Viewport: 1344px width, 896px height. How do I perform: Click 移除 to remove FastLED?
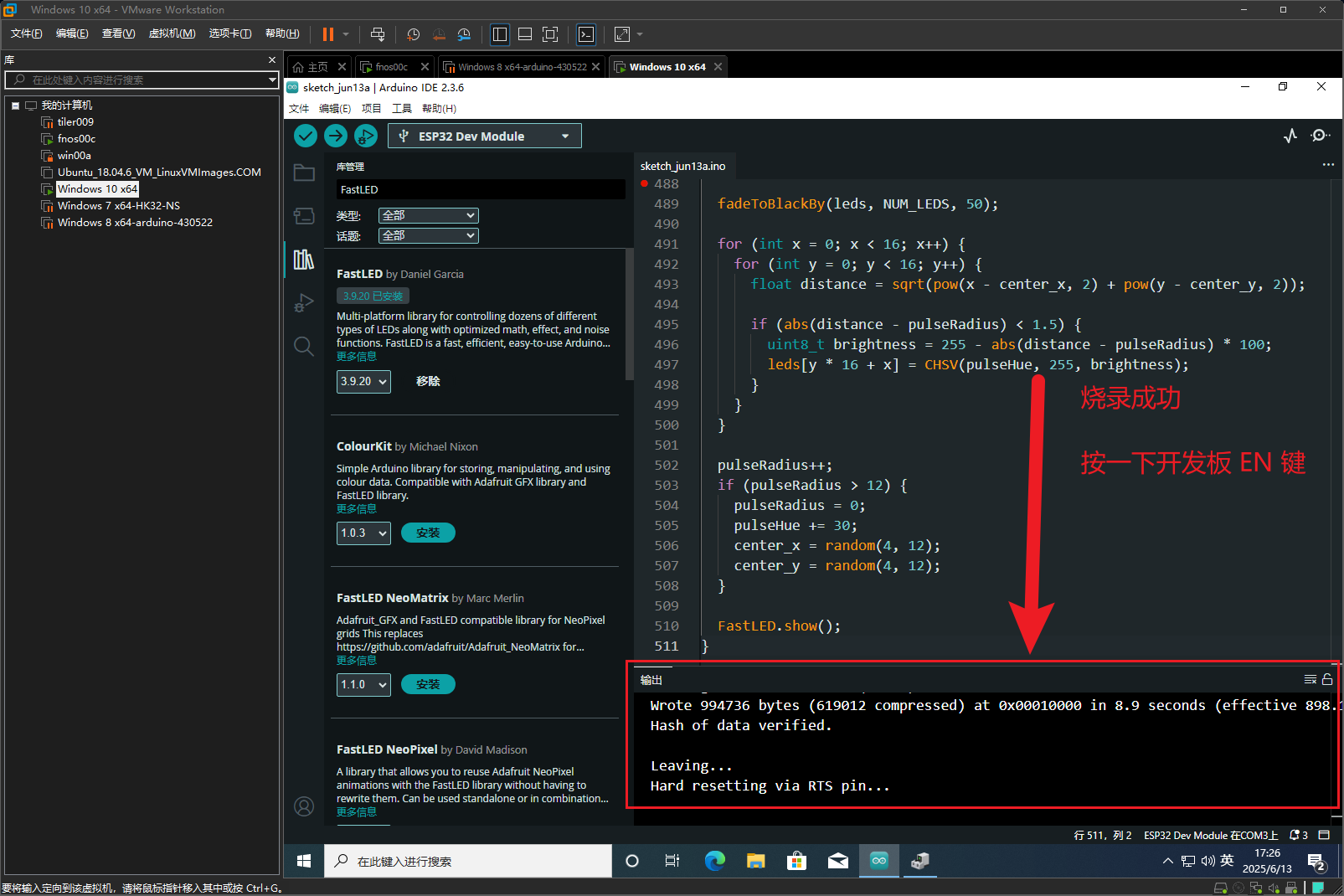coord(428,381)
